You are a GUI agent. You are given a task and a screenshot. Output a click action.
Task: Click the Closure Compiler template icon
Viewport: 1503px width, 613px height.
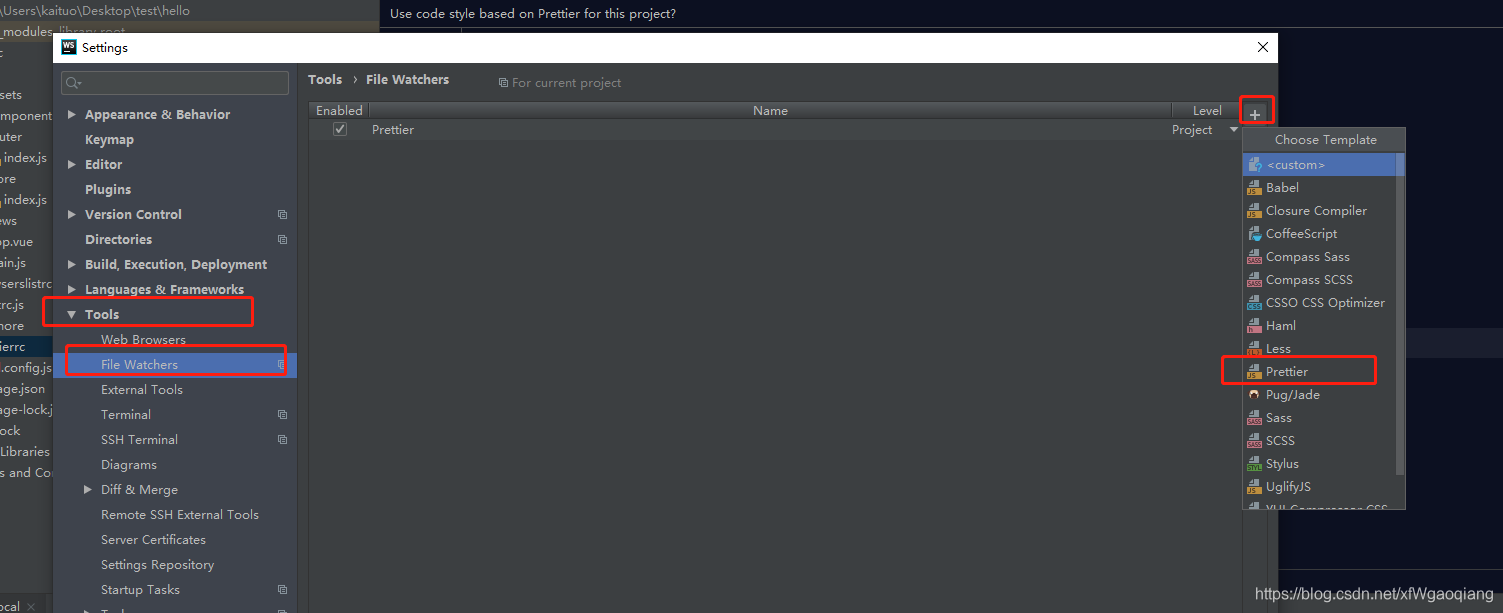pyautogui.click(x=1254, y=210)
